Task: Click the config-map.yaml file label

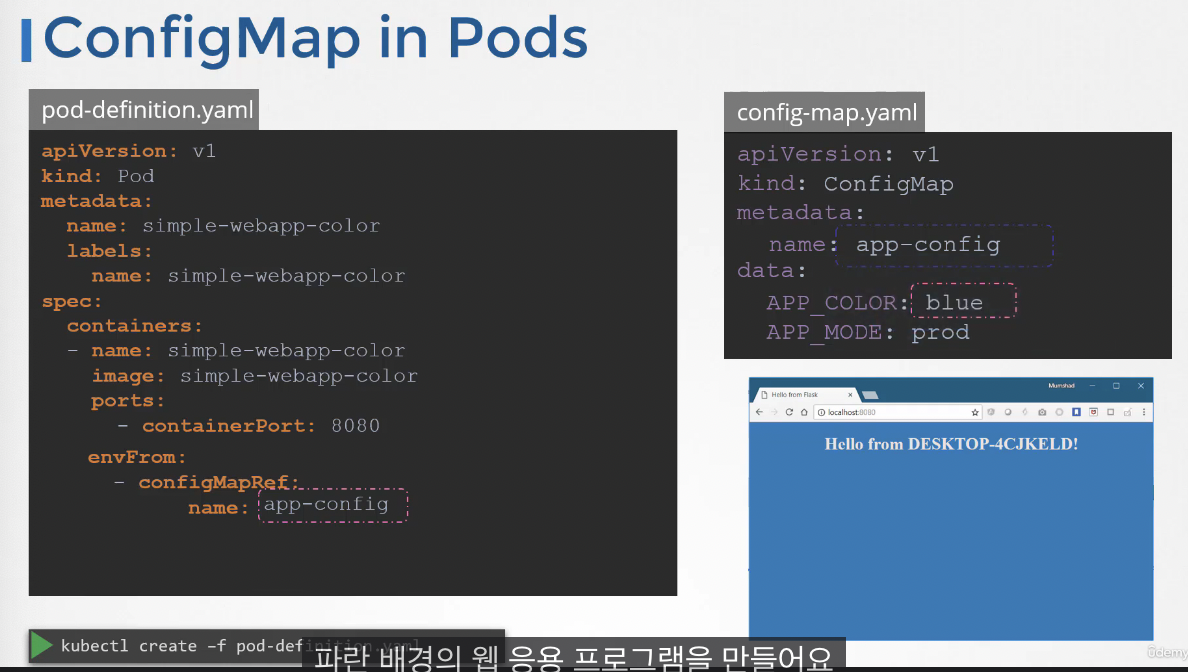Action: [x=825, y=112]
